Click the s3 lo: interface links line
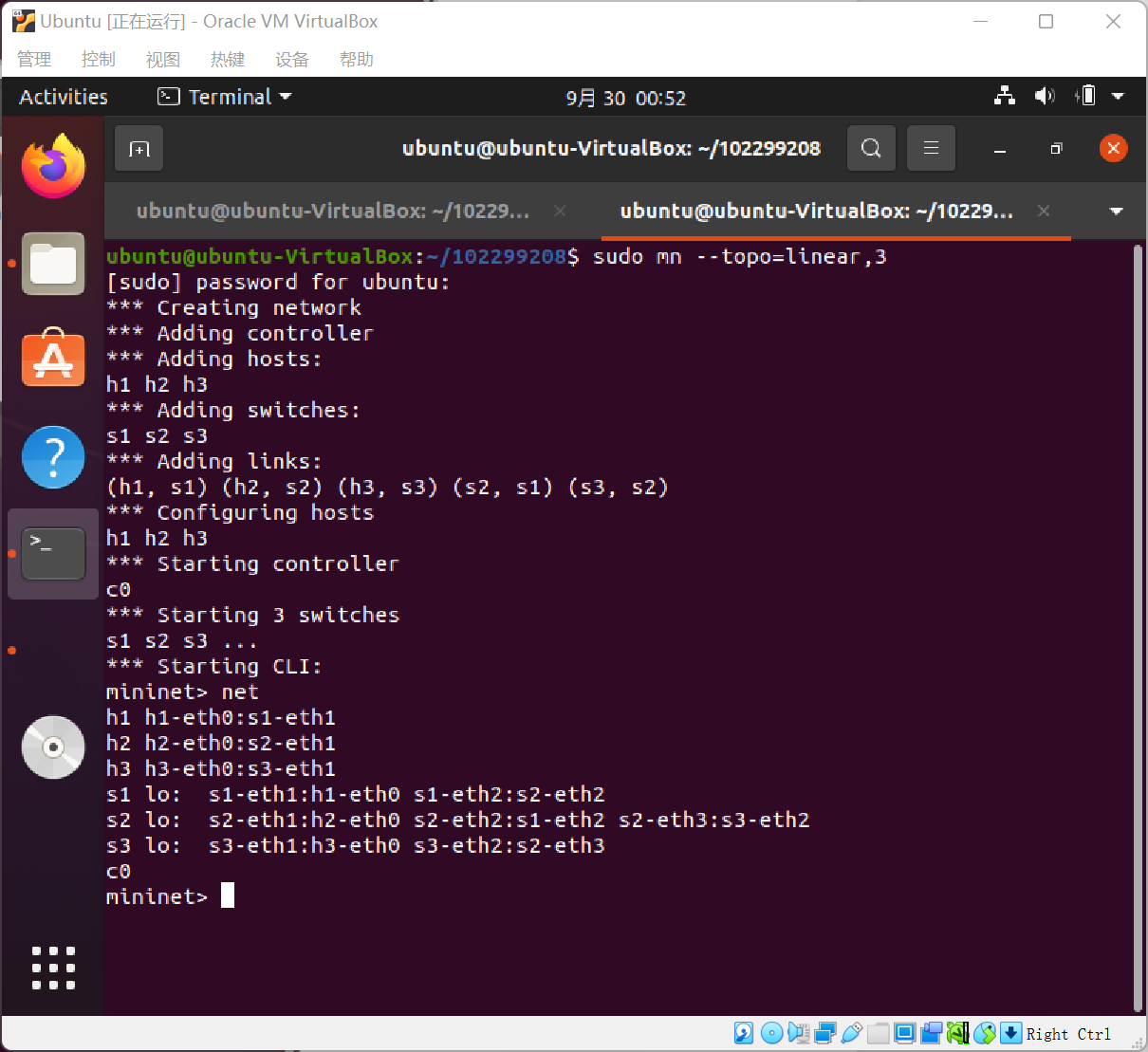This screenshot has width=1148, height=1052. coord(356,845)
